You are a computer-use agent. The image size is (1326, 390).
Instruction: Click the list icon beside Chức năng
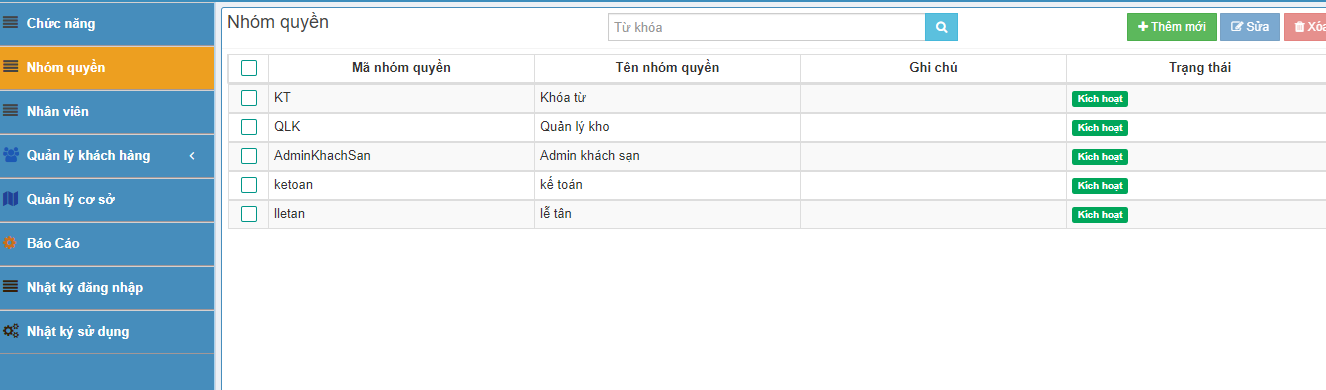tap(11, 22)
